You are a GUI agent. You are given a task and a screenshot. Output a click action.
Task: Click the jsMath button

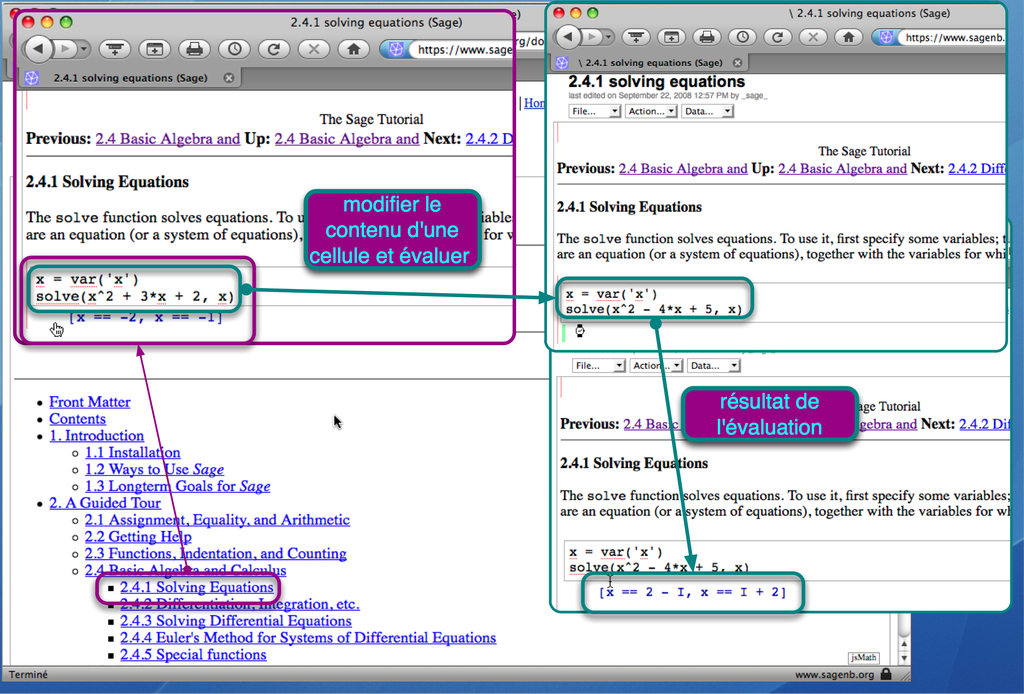[x=863, y=657]
